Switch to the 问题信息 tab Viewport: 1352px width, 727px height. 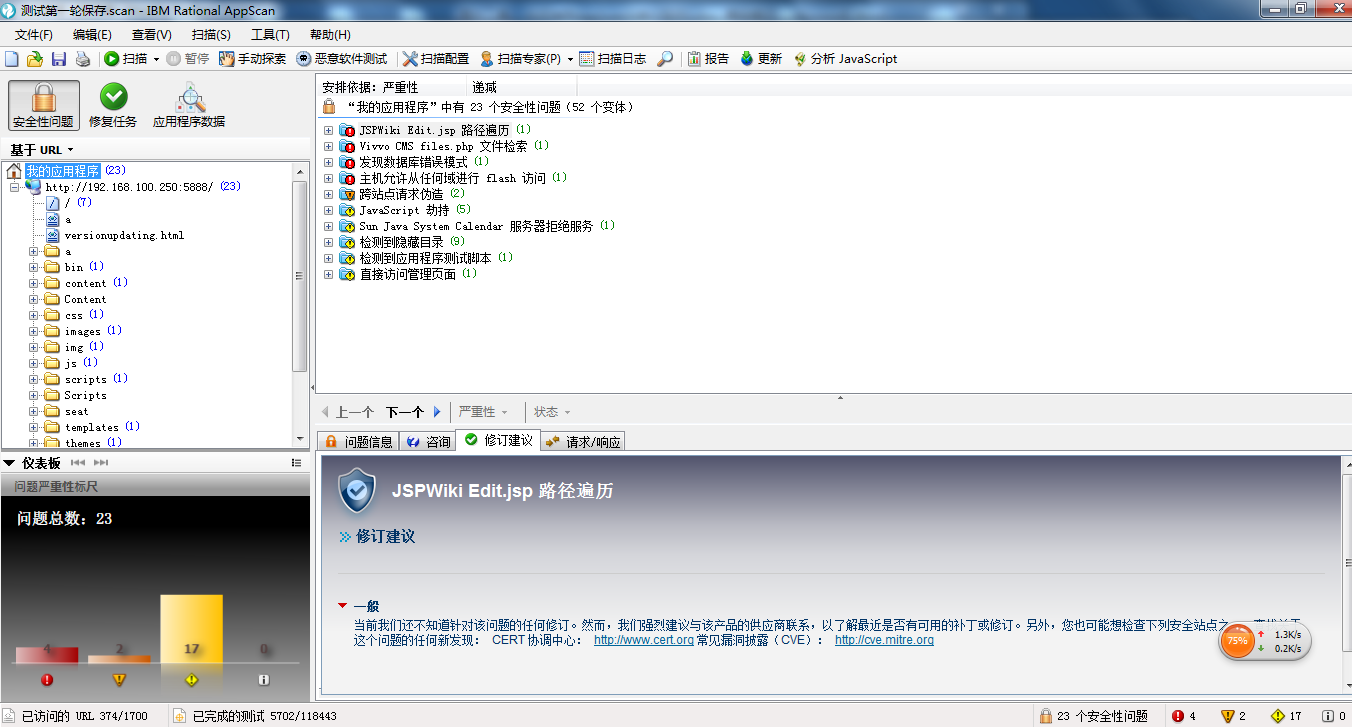[358, 441]
